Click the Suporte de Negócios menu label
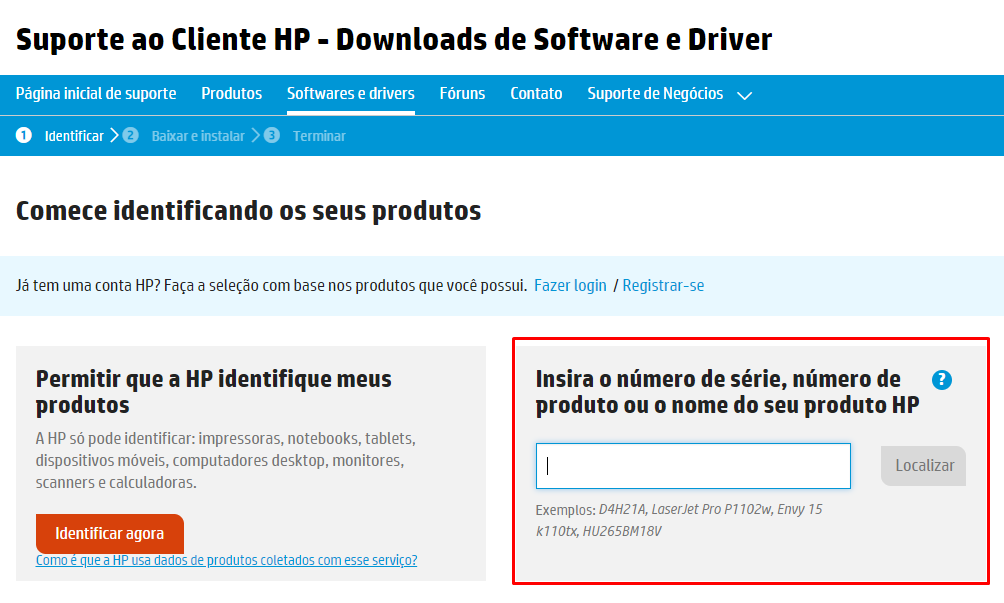The width and height of the screenshot is (1004, 603). point(655,94)
